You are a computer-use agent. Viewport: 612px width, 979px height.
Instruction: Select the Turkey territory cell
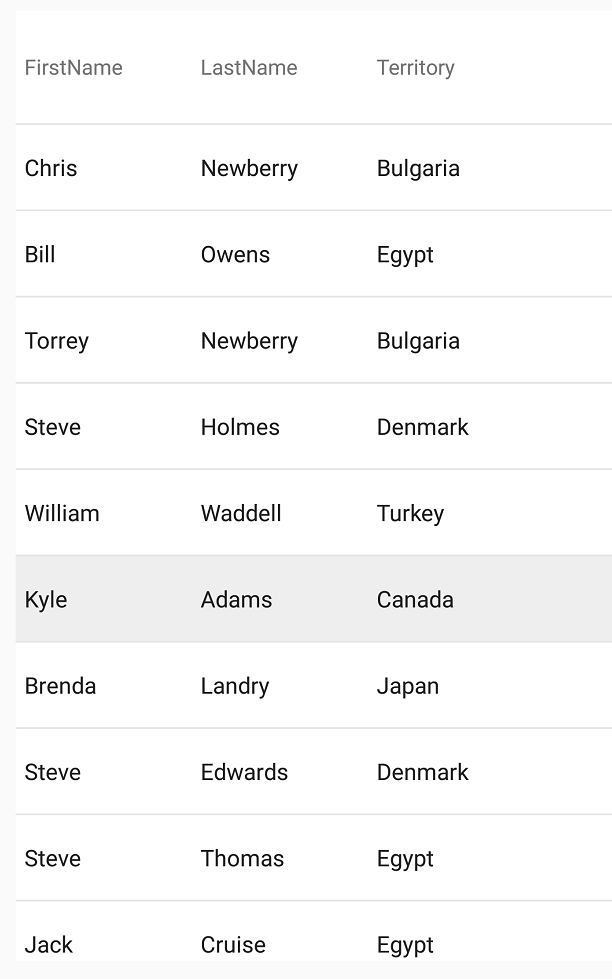pyautogui.click(x=410, y=513)
